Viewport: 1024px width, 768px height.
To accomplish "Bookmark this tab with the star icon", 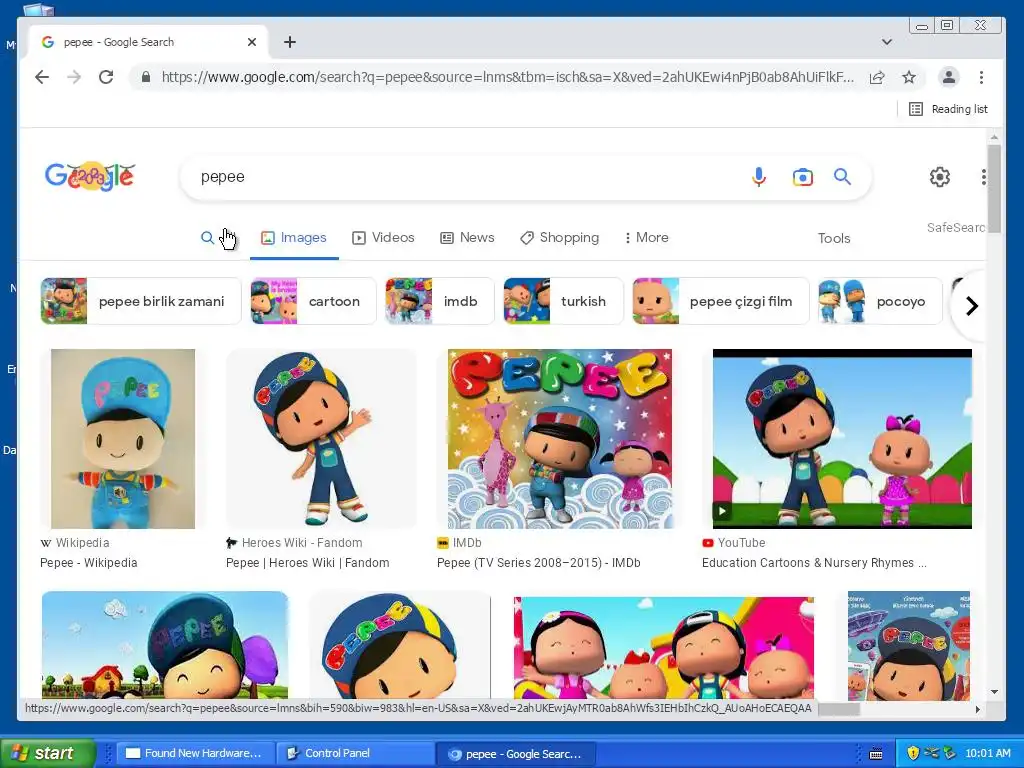I will coord(908,77).
